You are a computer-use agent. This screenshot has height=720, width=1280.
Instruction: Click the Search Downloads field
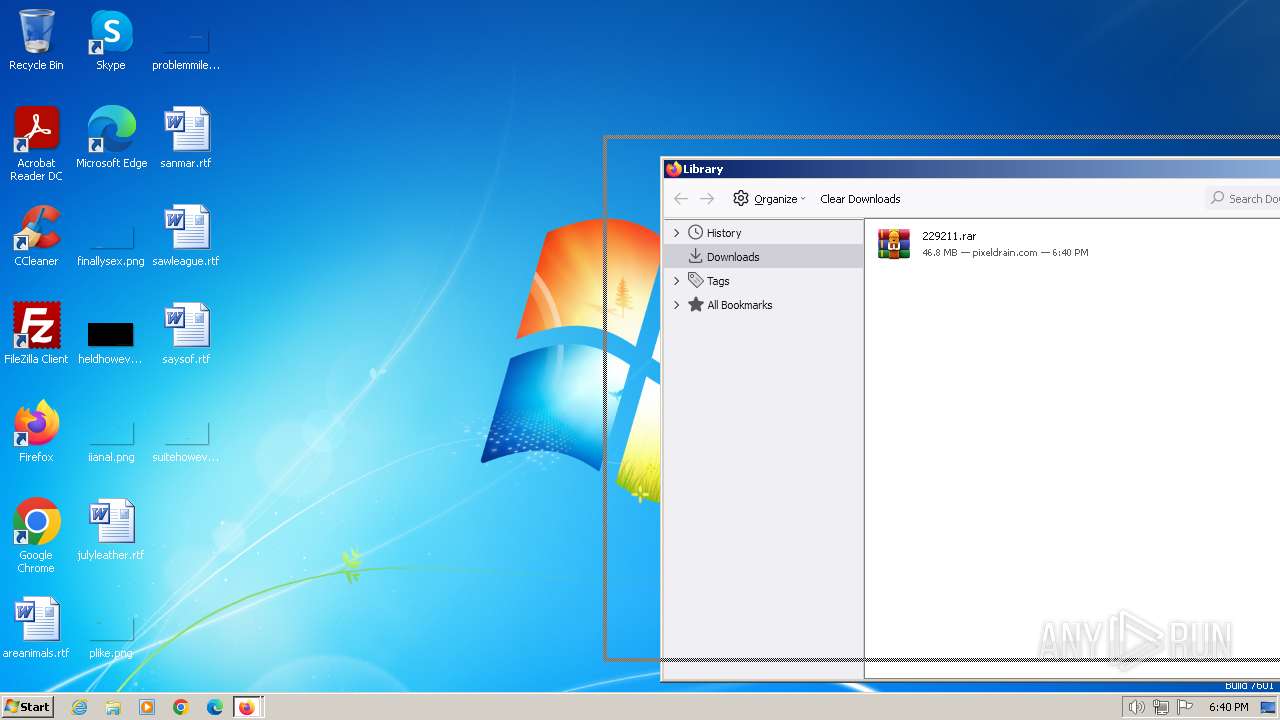[x=1243, y=198]
